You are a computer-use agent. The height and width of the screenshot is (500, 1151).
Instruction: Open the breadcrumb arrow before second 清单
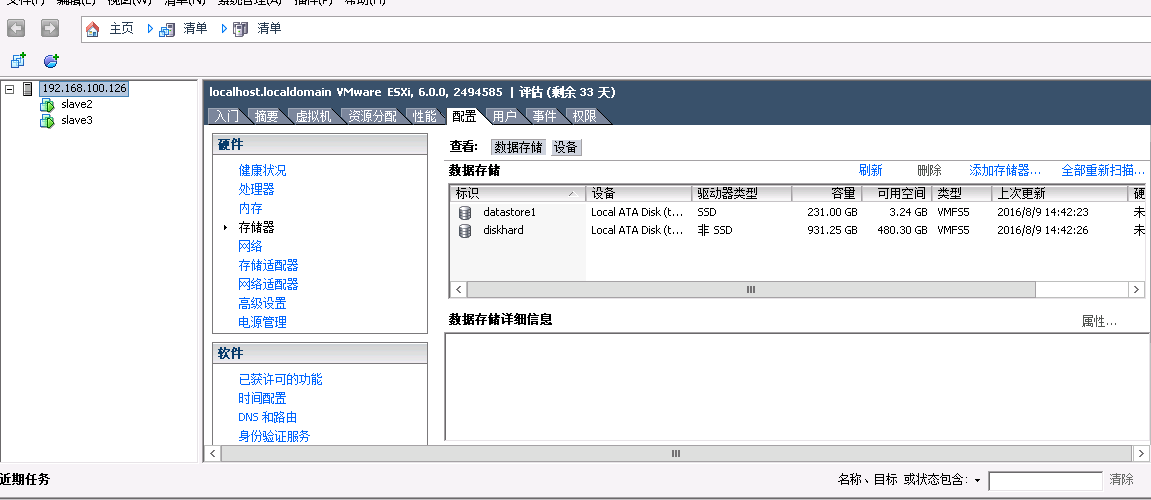224,29
